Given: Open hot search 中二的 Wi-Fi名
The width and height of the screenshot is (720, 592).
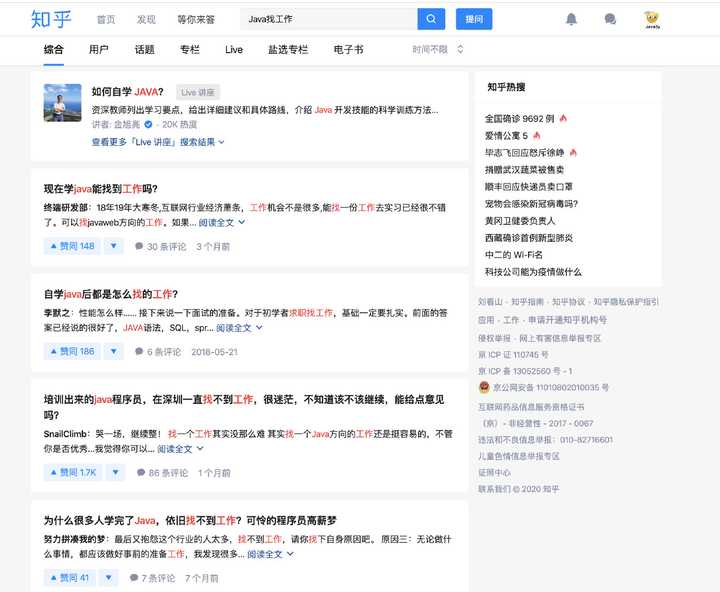Looking at the screenshot, I should tap(513, 254).
